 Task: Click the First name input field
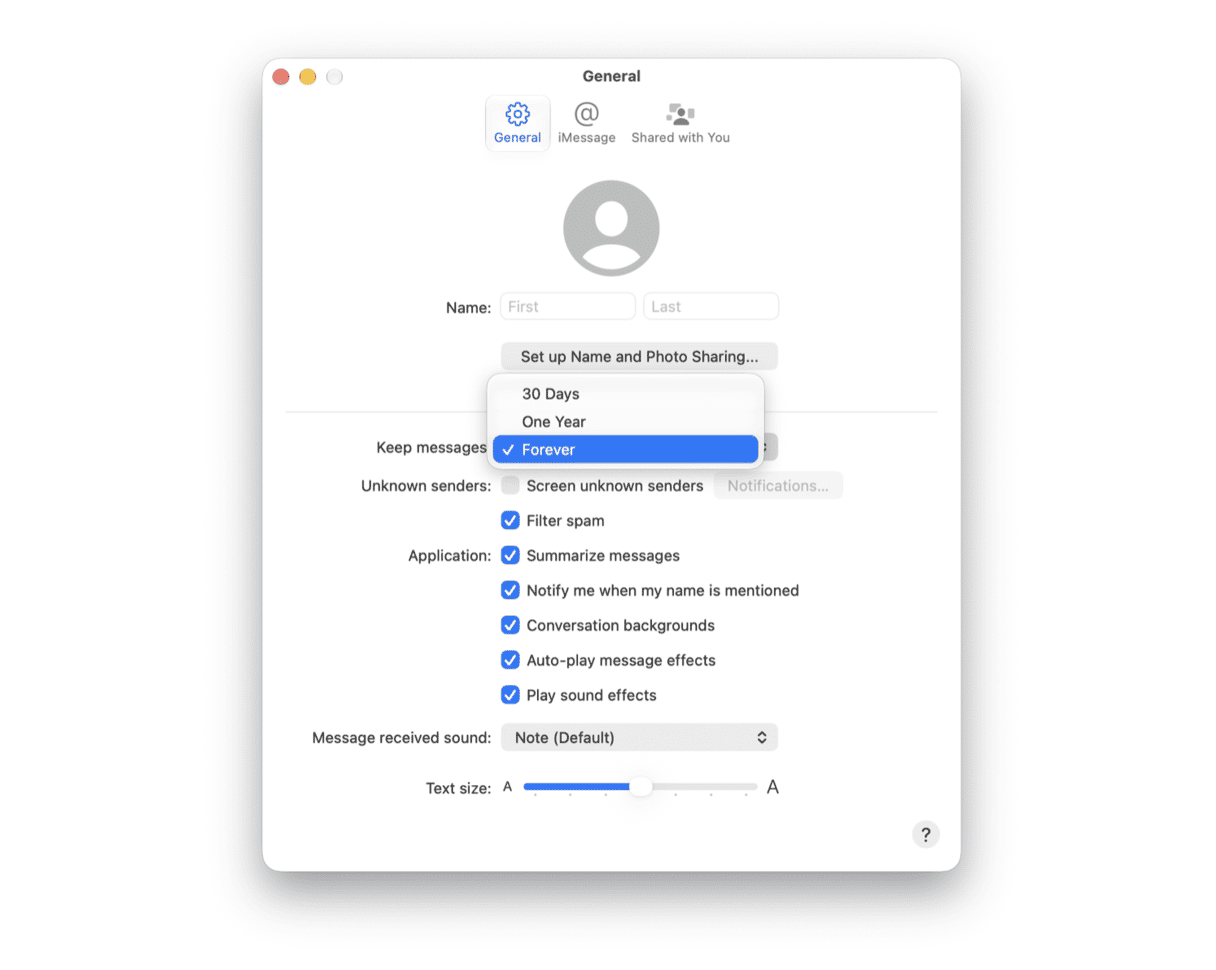pos(567,307)
